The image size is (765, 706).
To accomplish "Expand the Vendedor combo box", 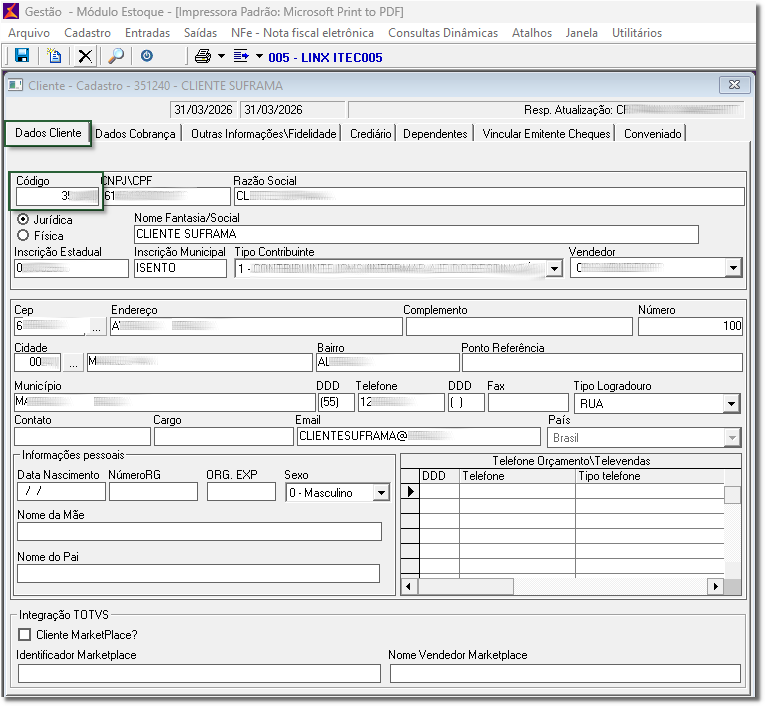I will tap(732, 268).
